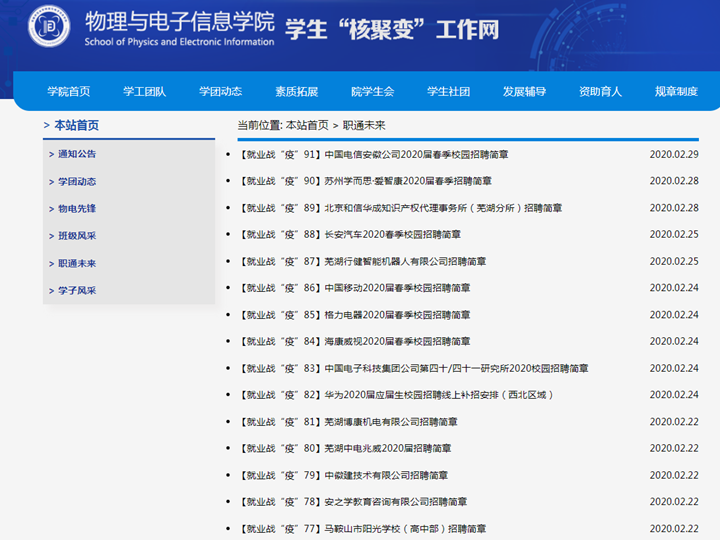The image size is (720, 540).
Task: Open the 学院首页 navigation menu item
Action: coord(68,91)
